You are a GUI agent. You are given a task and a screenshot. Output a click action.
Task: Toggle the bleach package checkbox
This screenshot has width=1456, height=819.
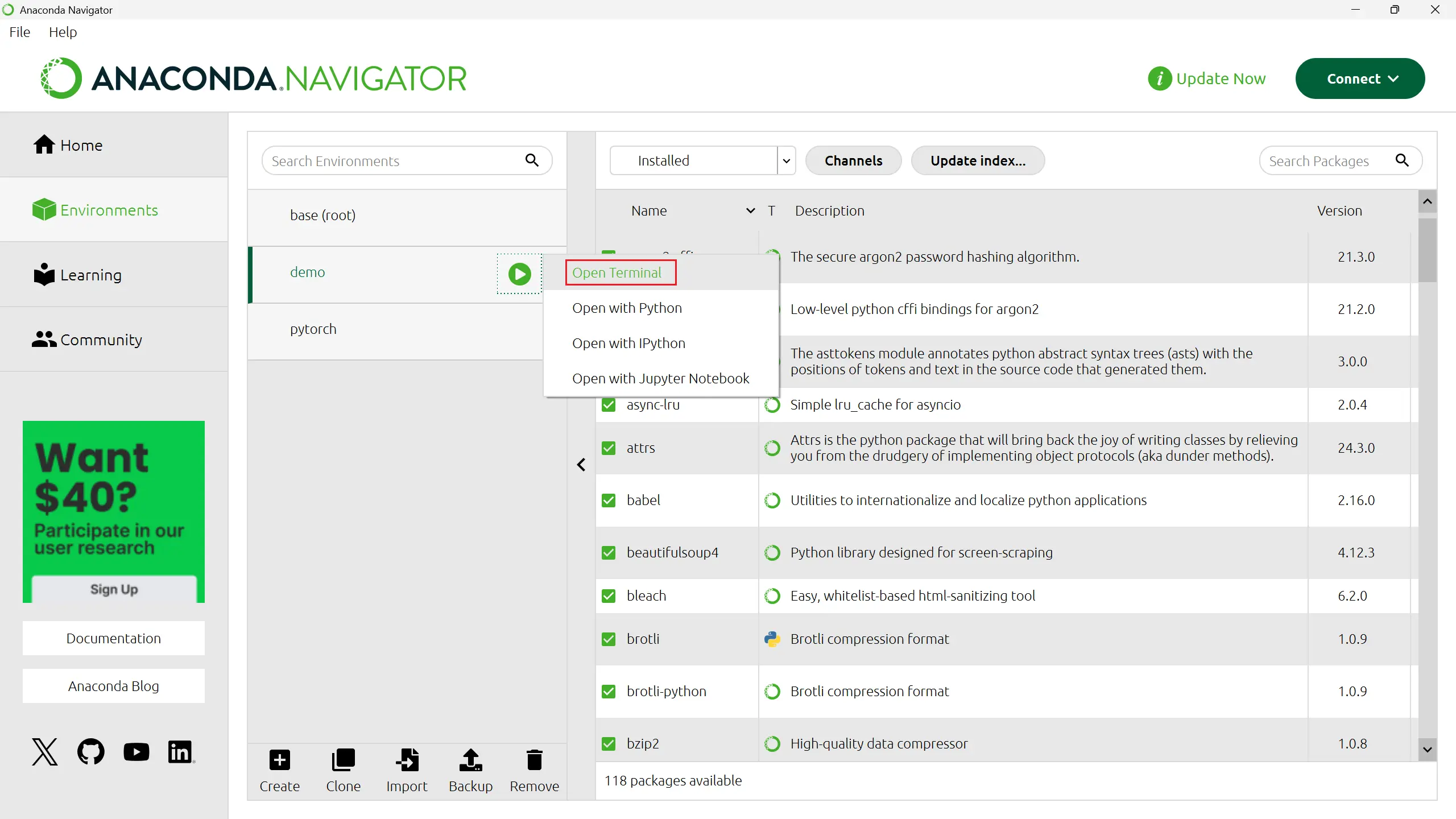coord(609,596)
